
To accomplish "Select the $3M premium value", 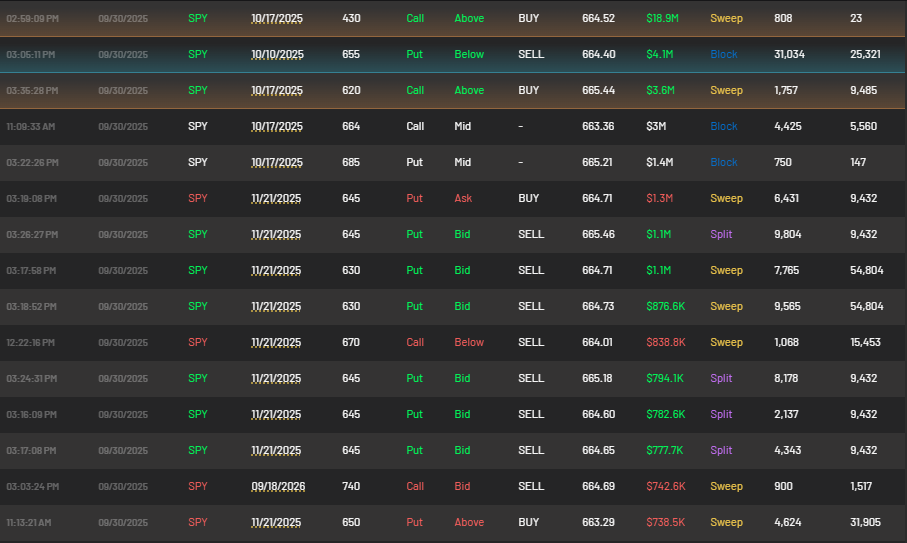I will [x=656, y=126].
